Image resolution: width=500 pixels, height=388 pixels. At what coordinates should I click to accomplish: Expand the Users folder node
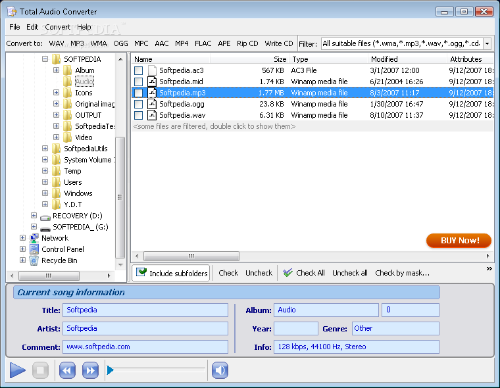(x=45, y=182)
